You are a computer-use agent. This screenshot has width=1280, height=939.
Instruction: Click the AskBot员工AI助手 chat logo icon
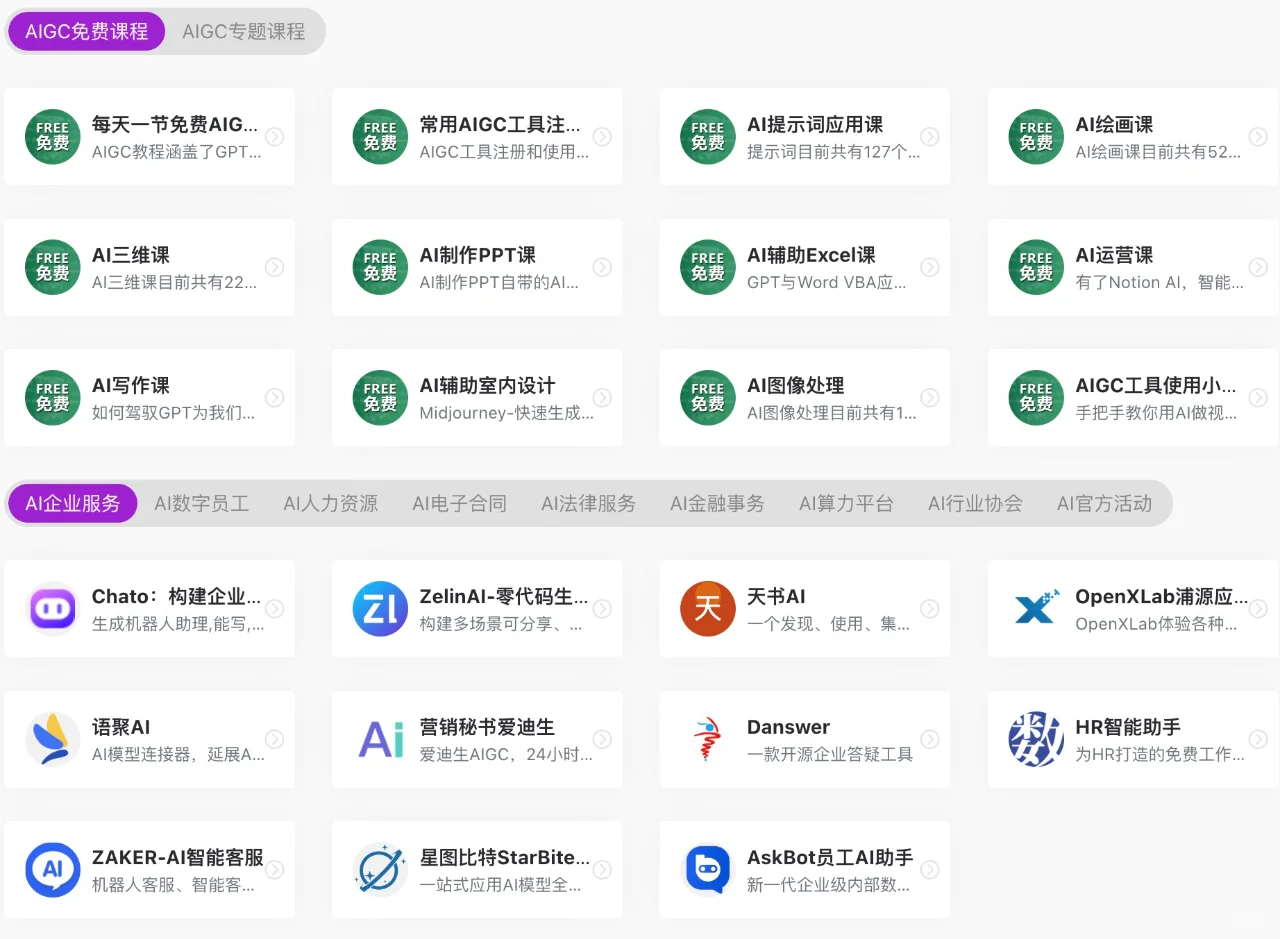[707, 869]
